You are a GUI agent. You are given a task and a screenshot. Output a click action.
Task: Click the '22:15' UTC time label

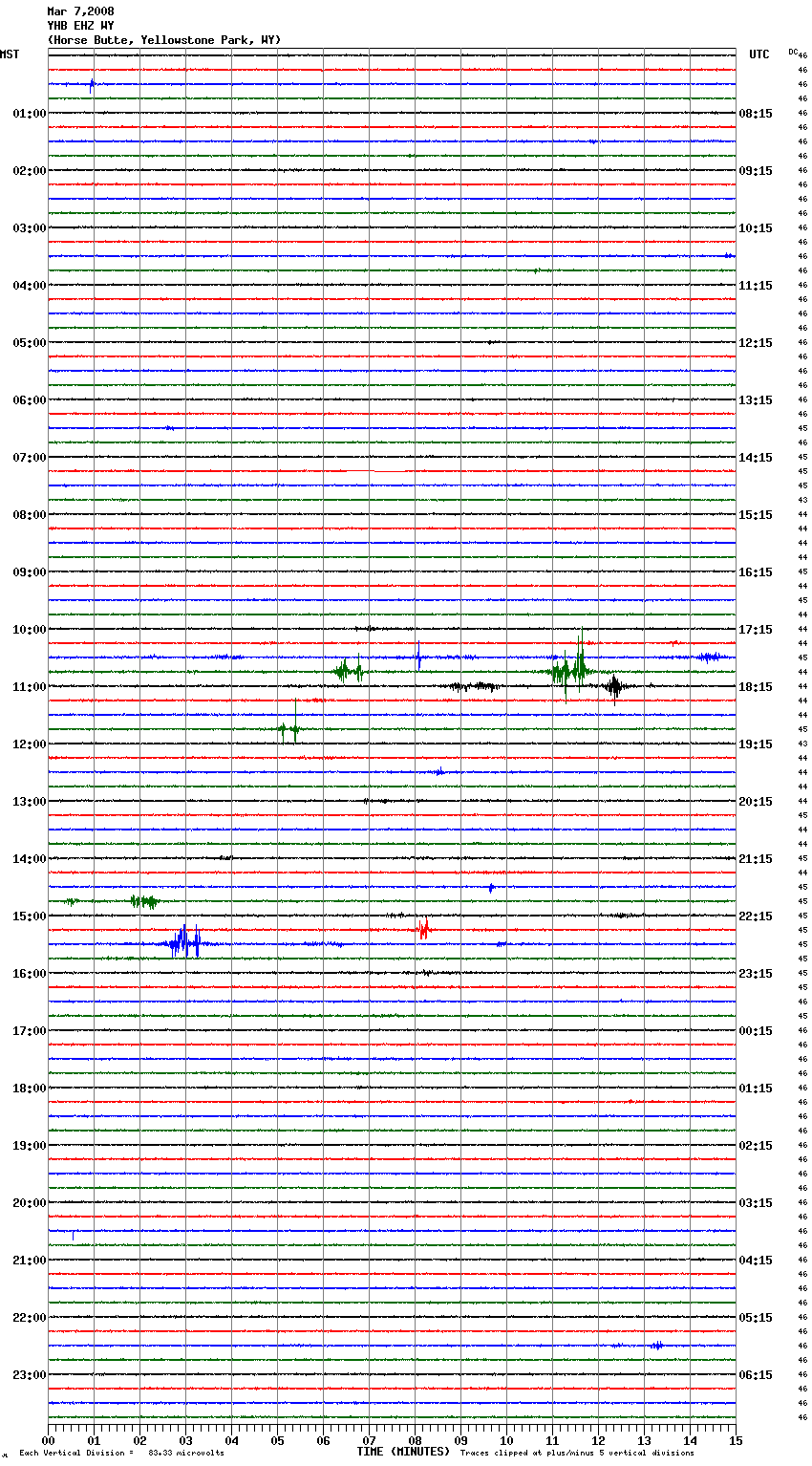pos(756,916)
